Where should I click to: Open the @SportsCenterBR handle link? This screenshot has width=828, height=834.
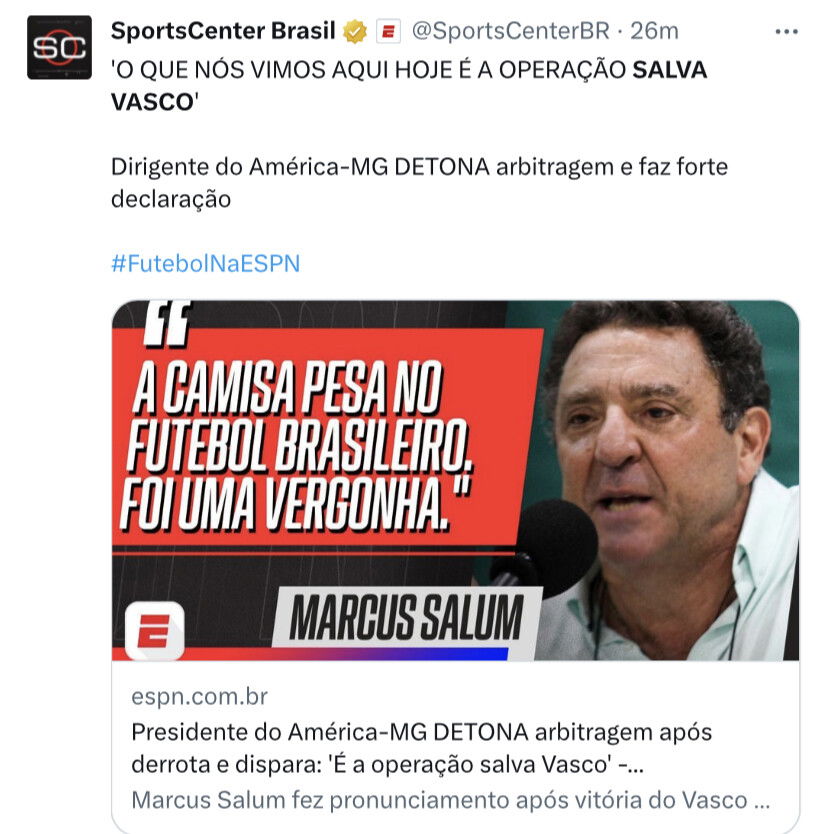[511, 31]
